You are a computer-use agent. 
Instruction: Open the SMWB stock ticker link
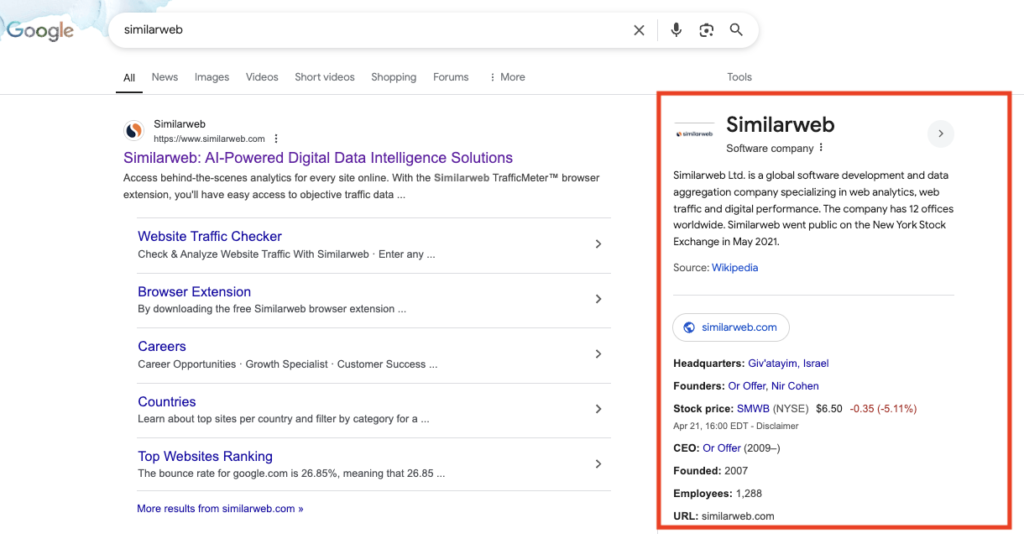click(753, 409)
